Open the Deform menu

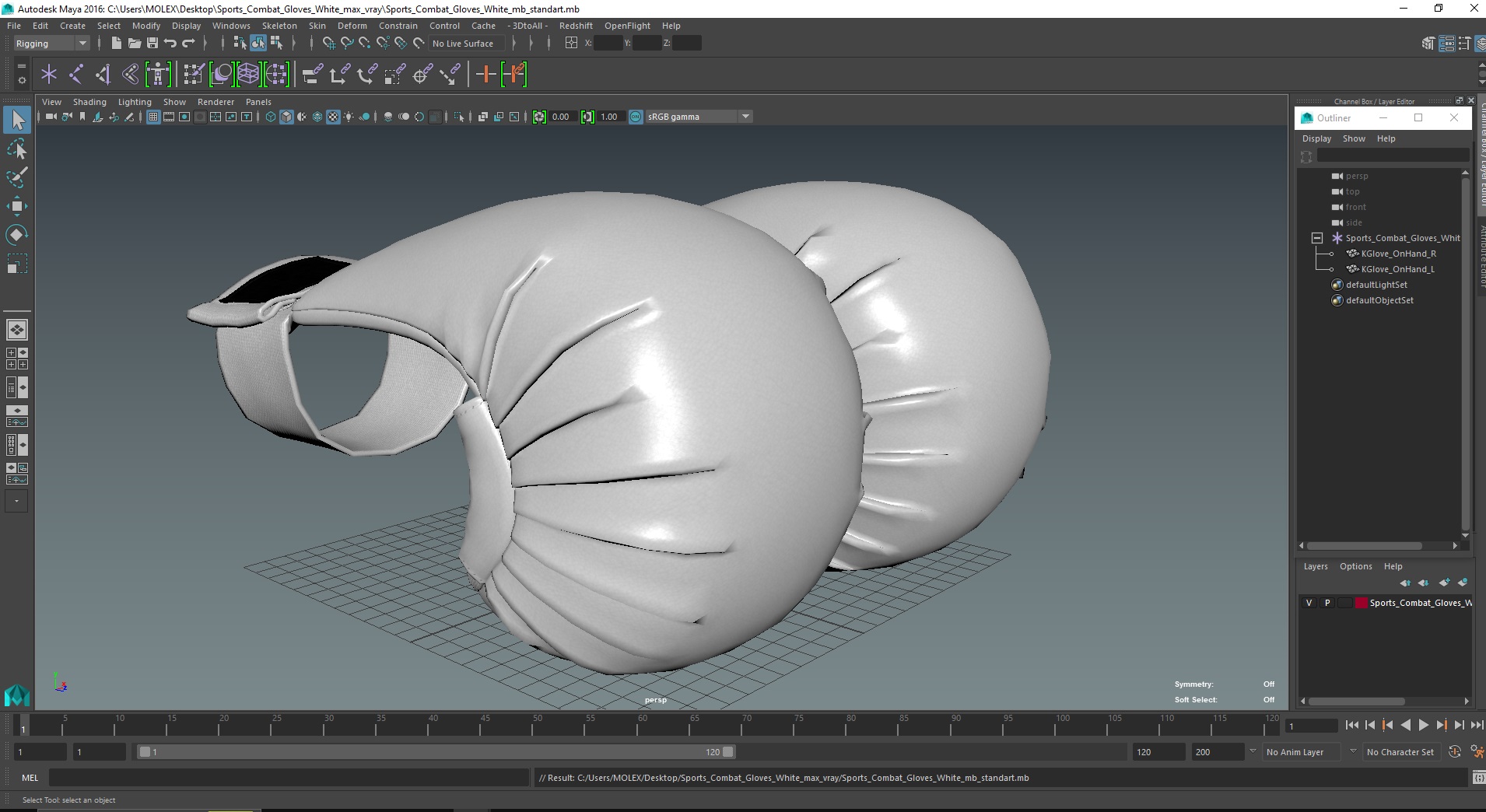pos(352,26)
